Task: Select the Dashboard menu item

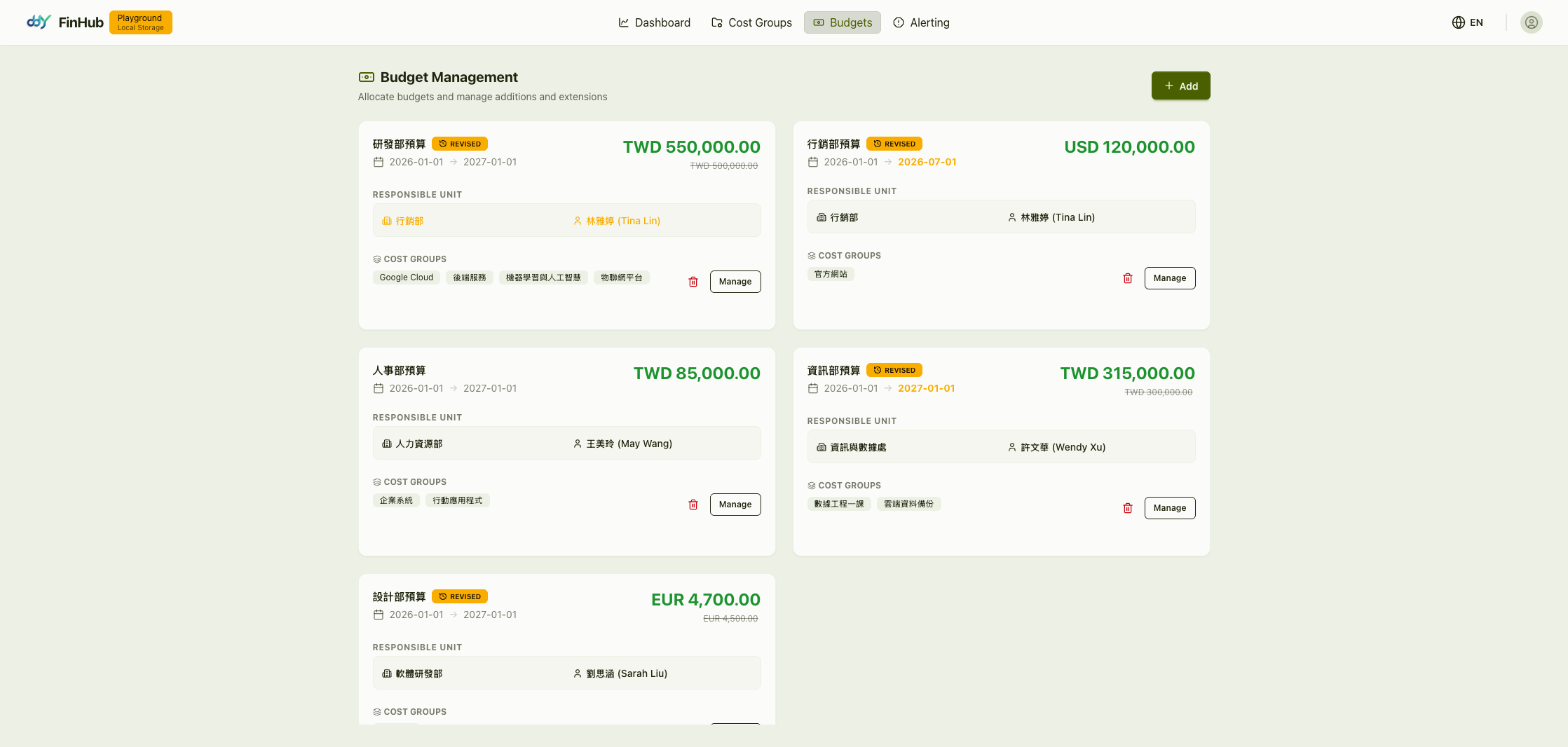Action: [x=654, y=22]
